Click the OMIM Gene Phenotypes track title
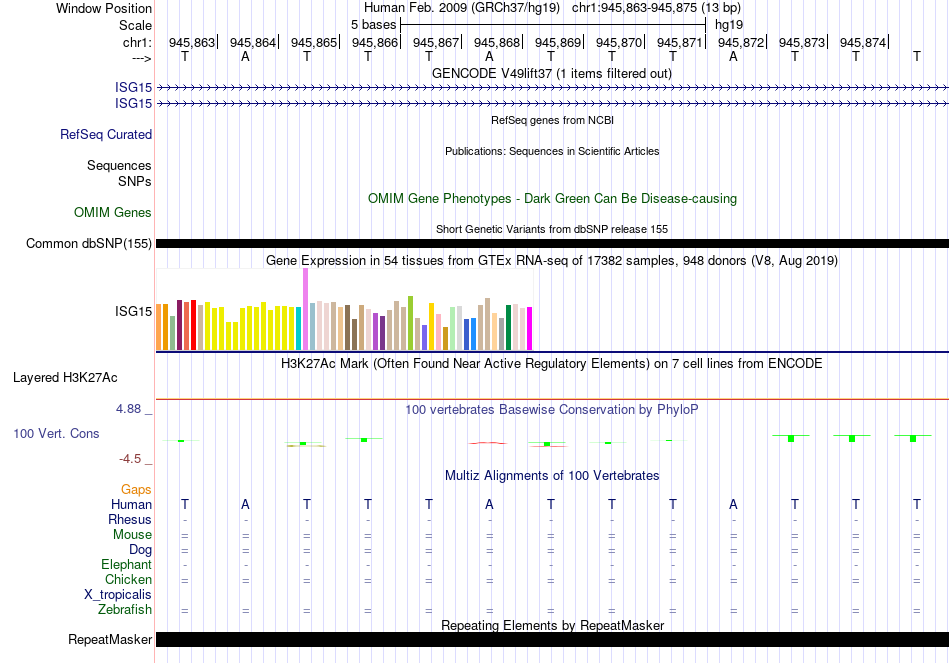 (552, 198)
